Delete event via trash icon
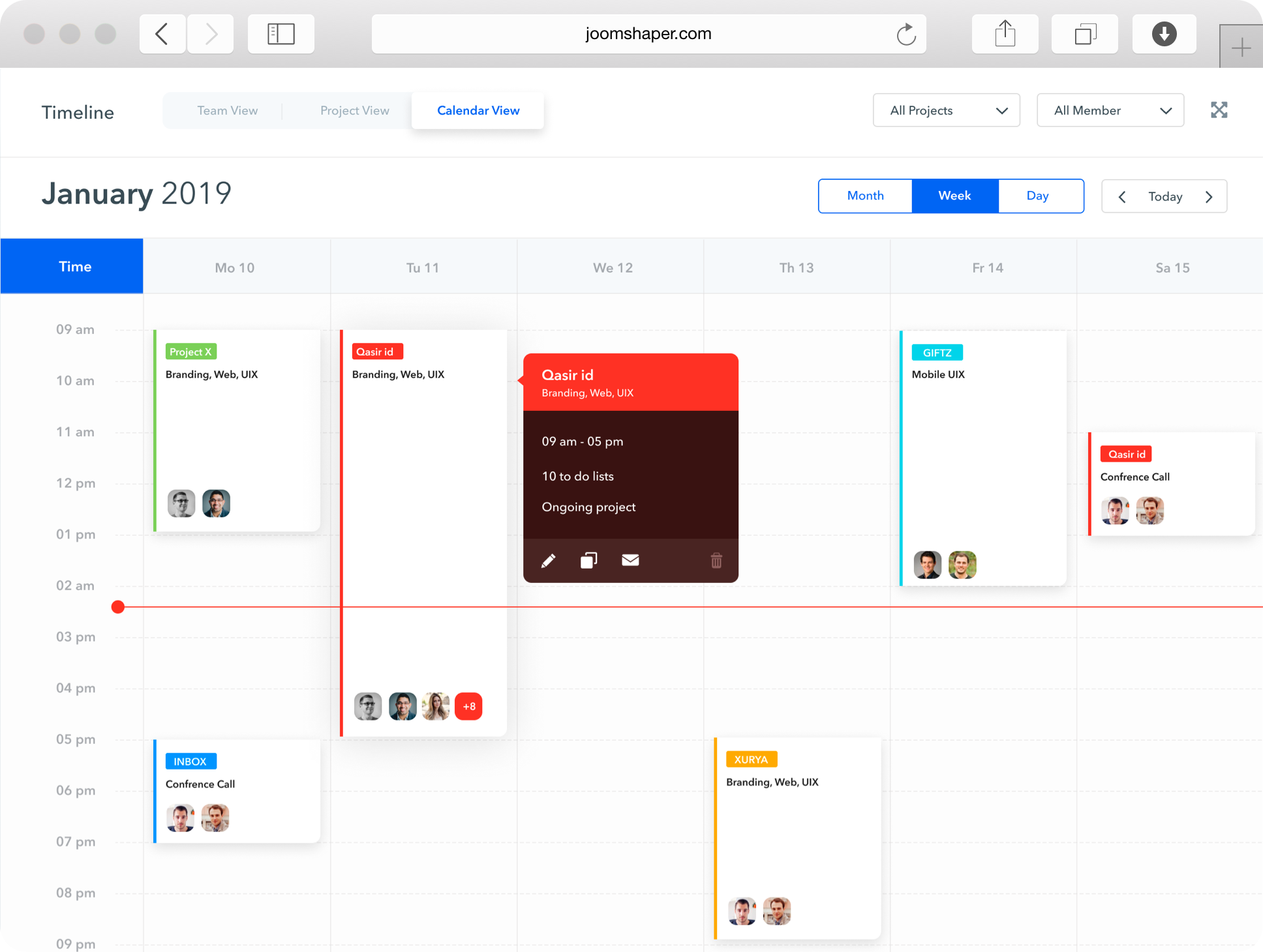 click(x=716, y=561)
